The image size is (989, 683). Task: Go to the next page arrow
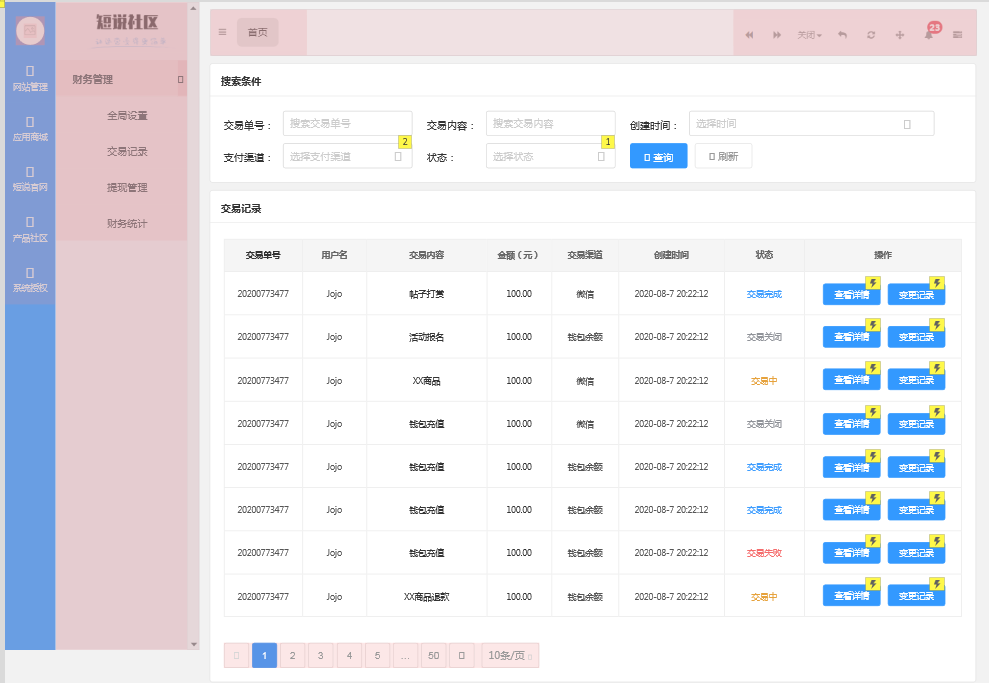click(x=462, y=655)
